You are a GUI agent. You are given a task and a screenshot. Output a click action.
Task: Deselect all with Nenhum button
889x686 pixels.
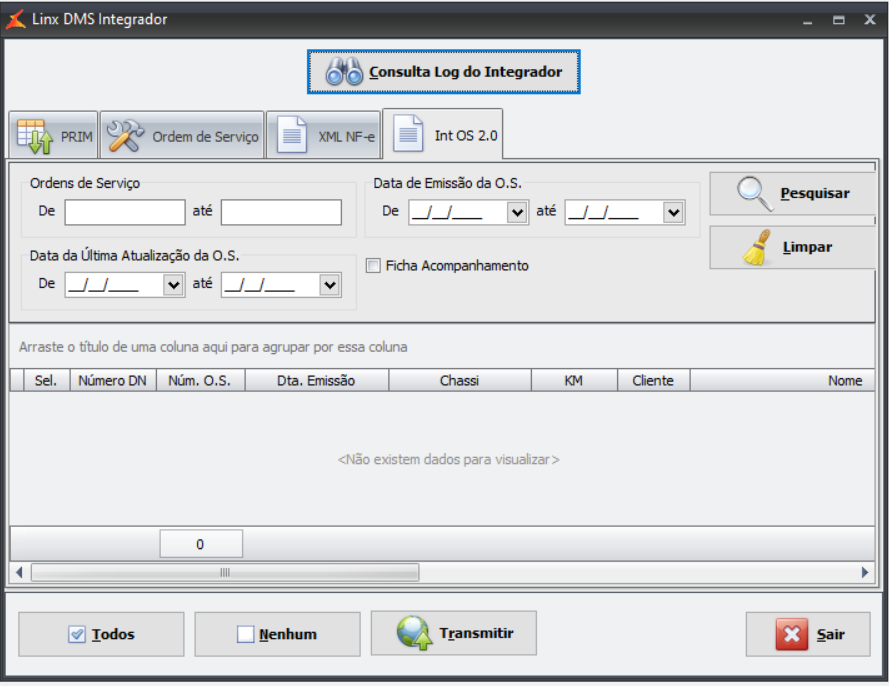coord(277,634)
